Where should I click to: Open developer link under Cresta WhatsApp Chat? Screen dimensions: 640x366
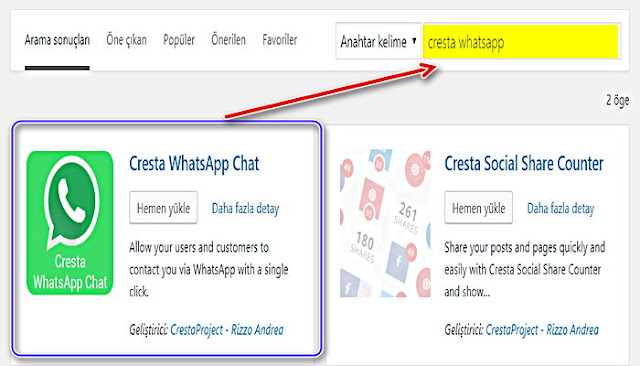click(227, 330)
